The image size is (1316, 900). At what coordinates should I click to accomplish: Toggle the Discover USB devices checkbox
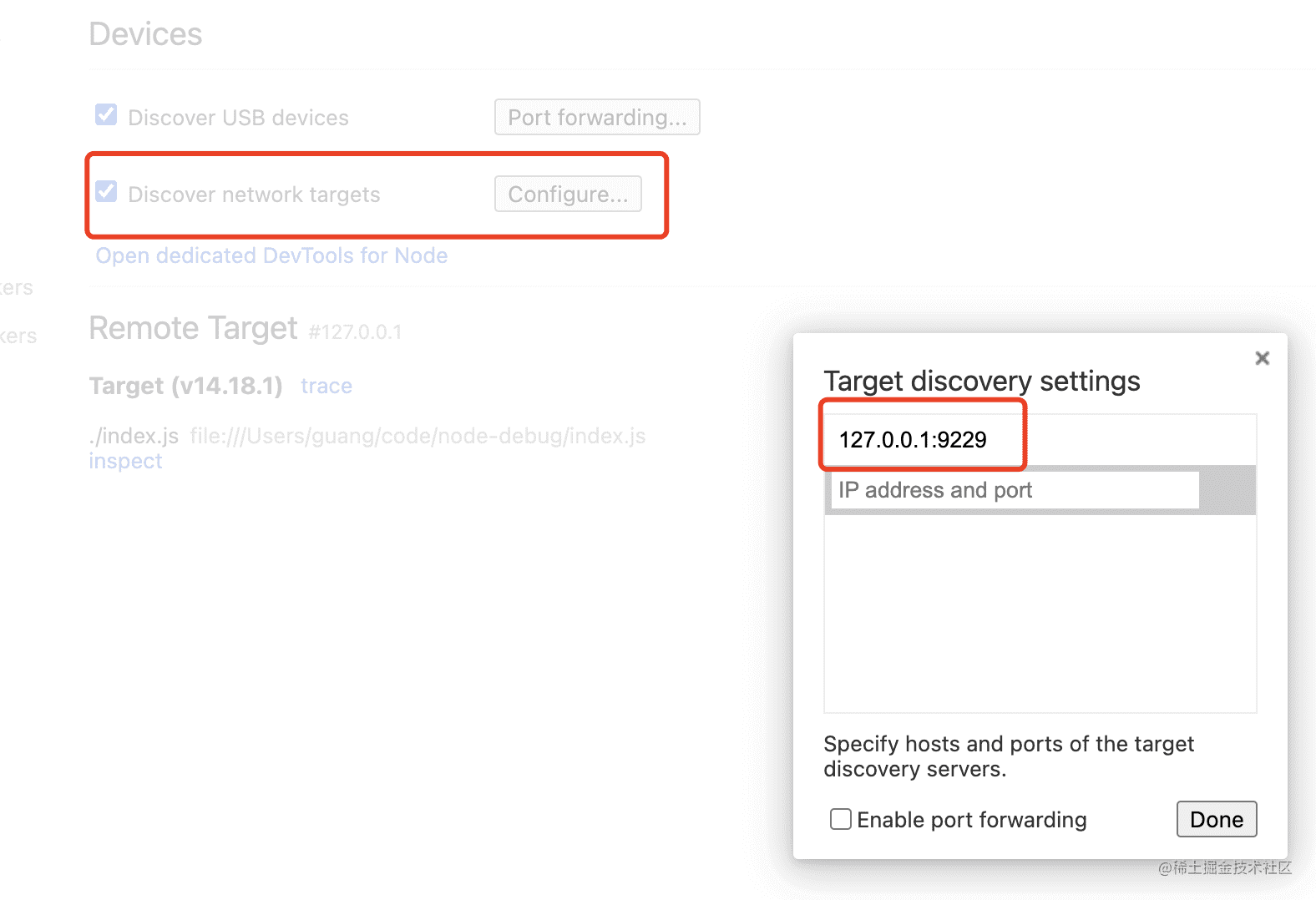(x=106, y=115)
